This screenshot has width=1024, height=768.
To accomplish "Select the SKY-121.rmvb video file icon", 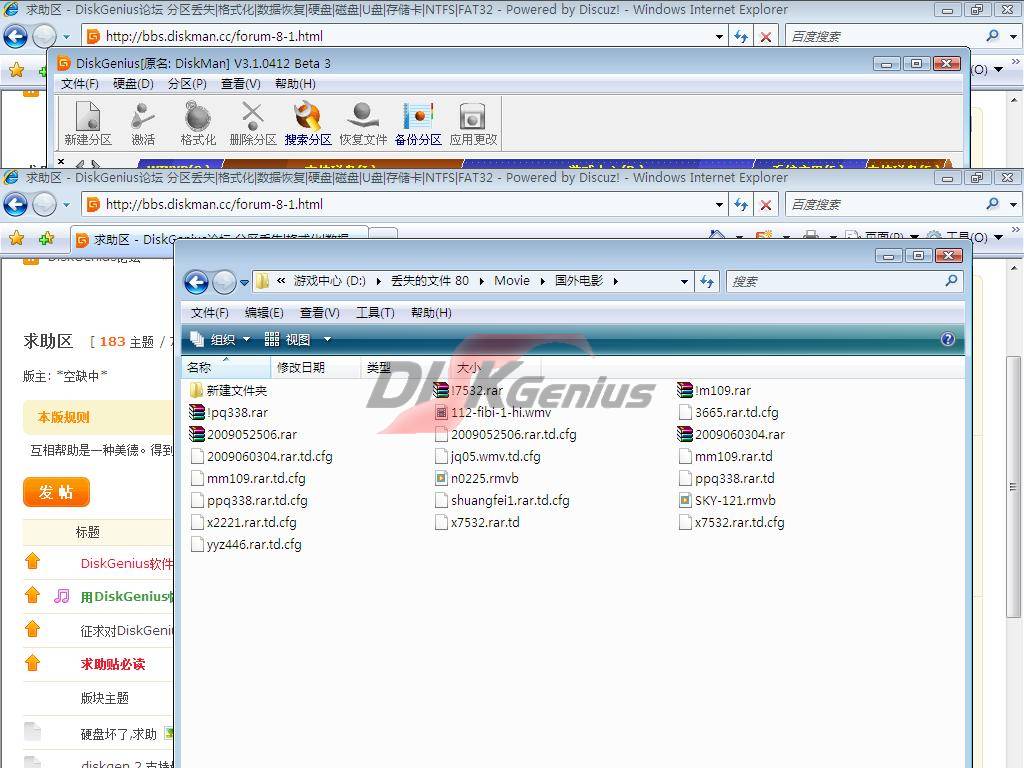I will pyautogui.click(x=685, y=501).
